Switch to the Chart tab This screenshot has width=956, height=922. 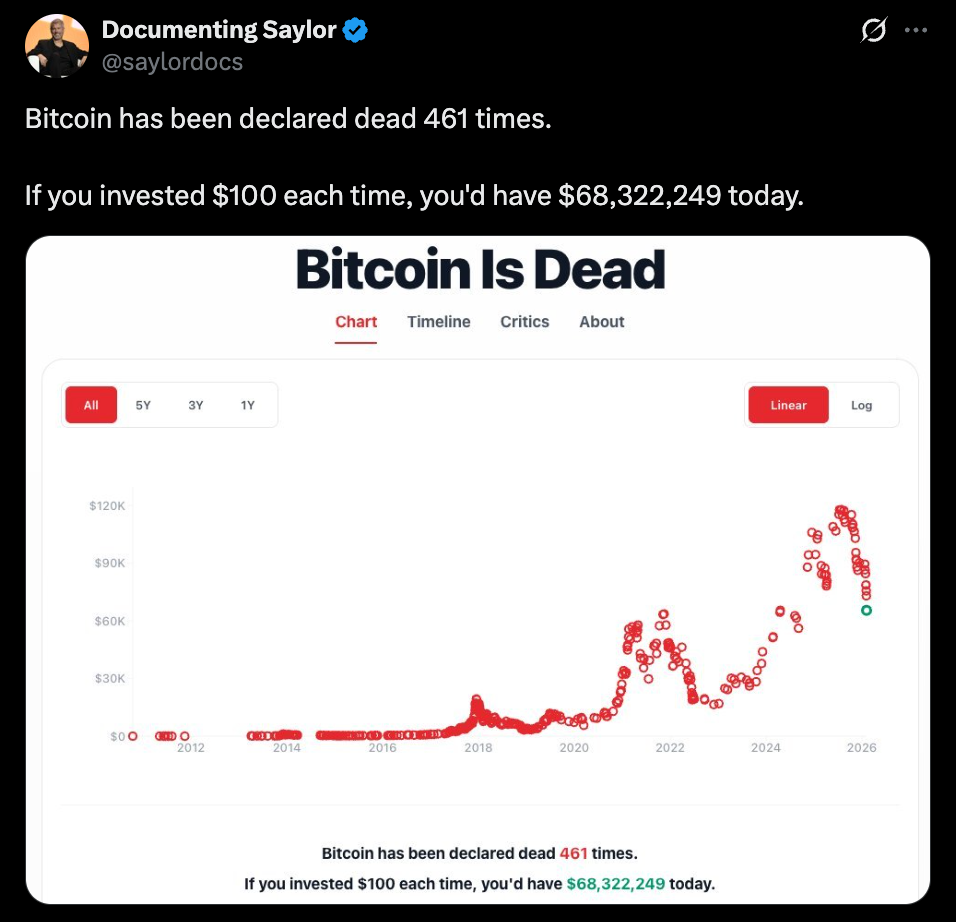click(356, 322)
